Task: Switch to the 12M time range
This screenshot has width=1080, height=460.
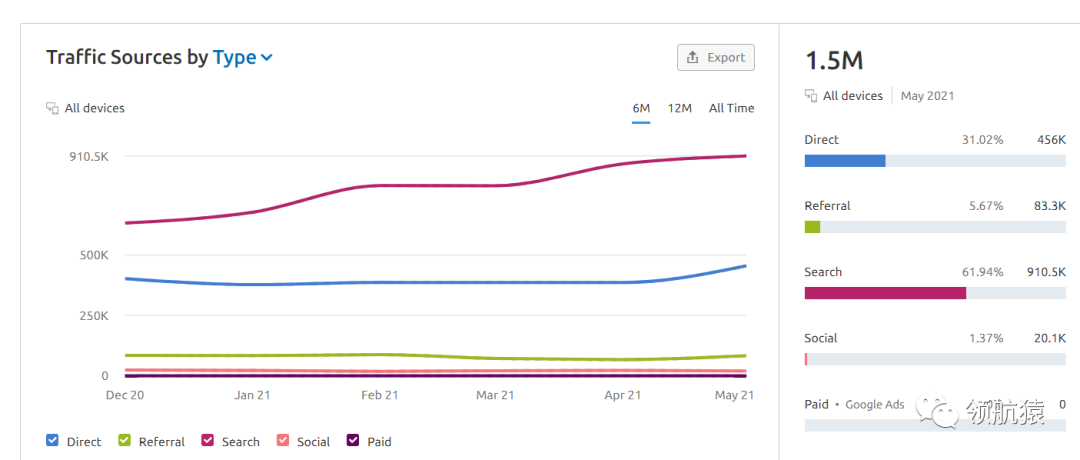Action: (x=680, y=108)
